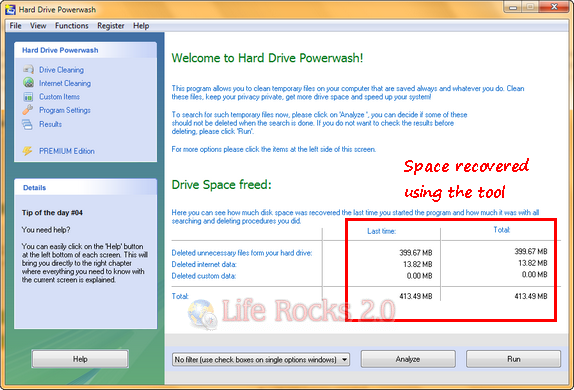Open Custom Items link
Screen dimensions: 574x390
coord(59,97)
